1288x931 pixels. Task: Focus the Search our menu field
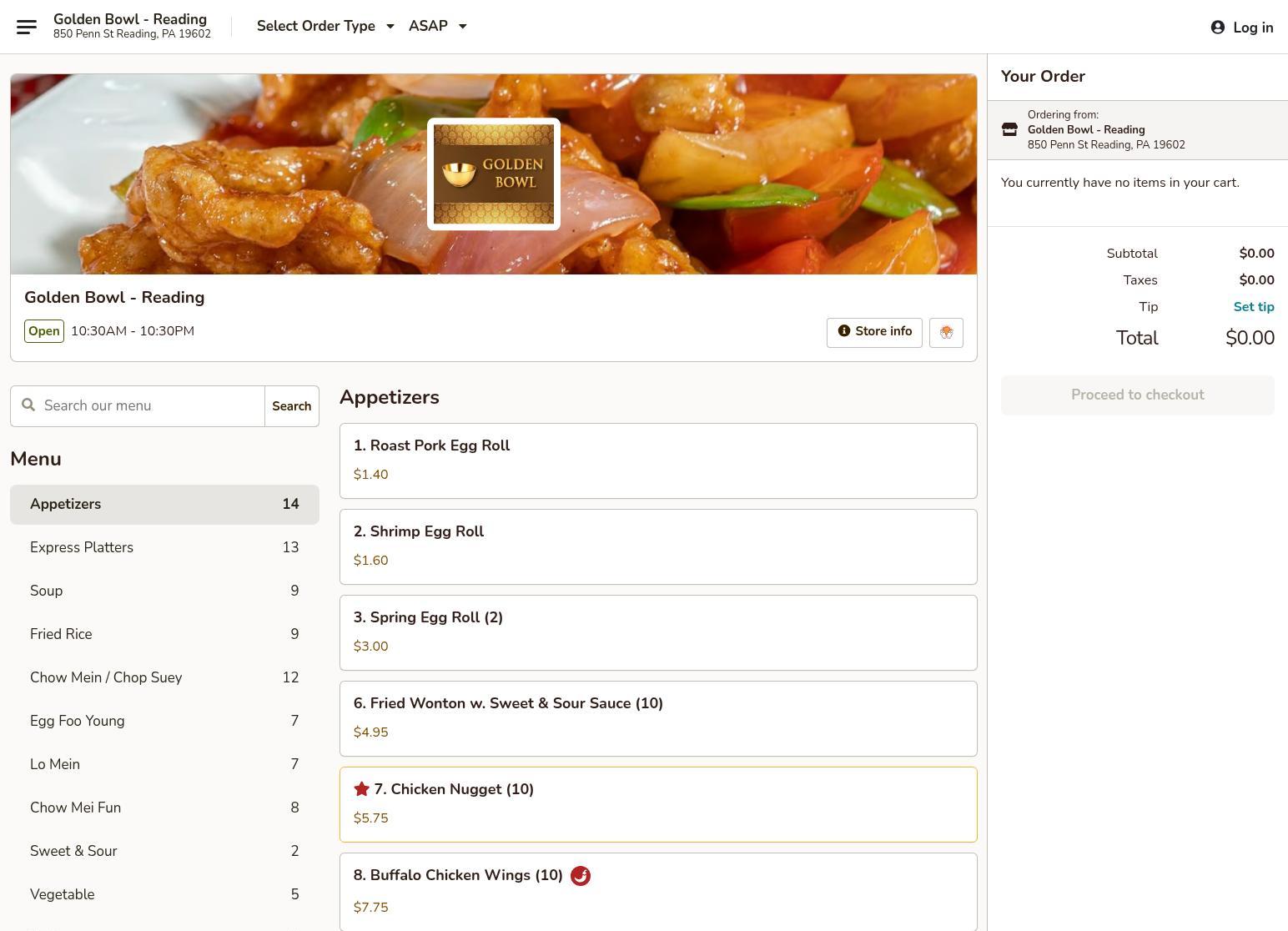(x=150, y=406)
